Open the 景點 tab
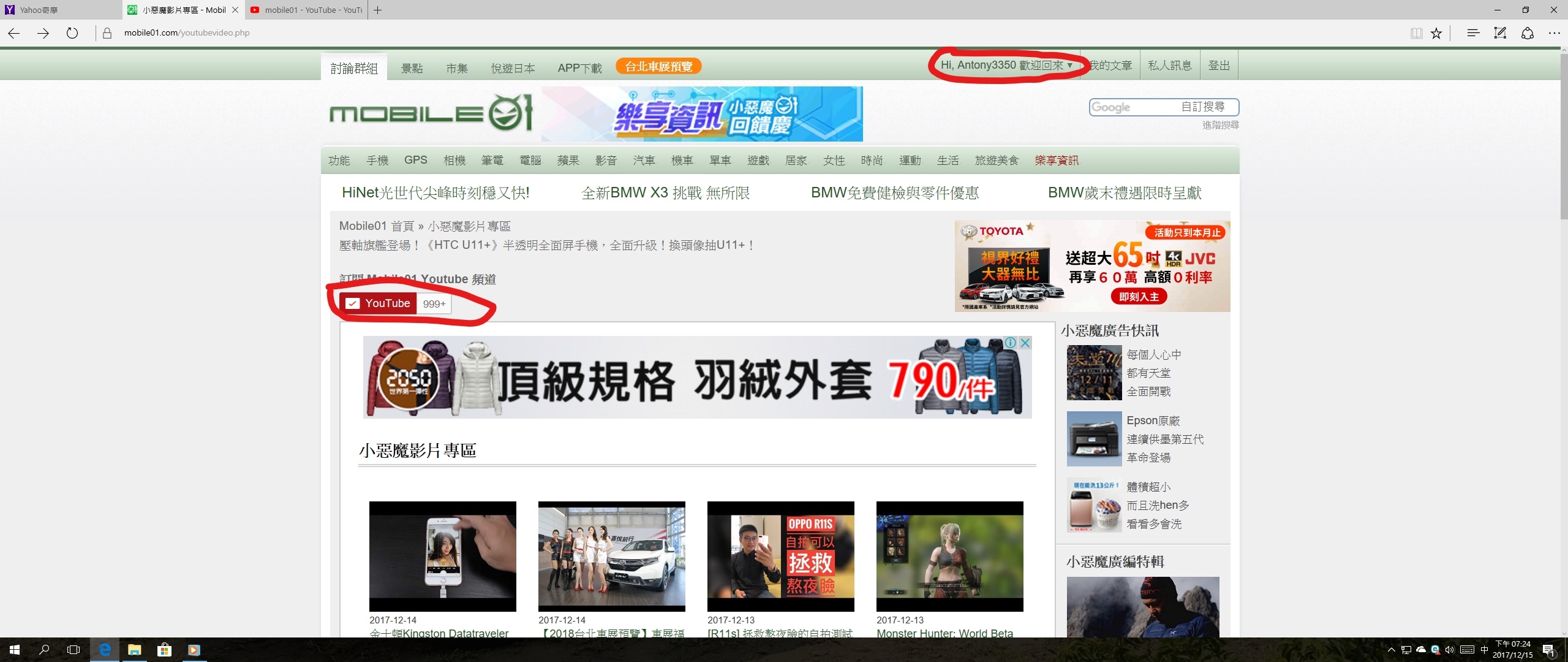1568x662 pixels. point(412,68)
